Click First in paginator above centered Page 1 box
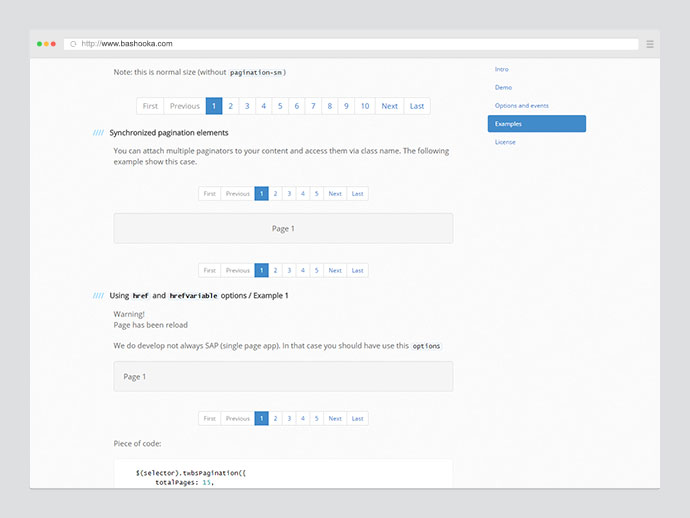This screenshot has width=690, height=518. [209, 194]
